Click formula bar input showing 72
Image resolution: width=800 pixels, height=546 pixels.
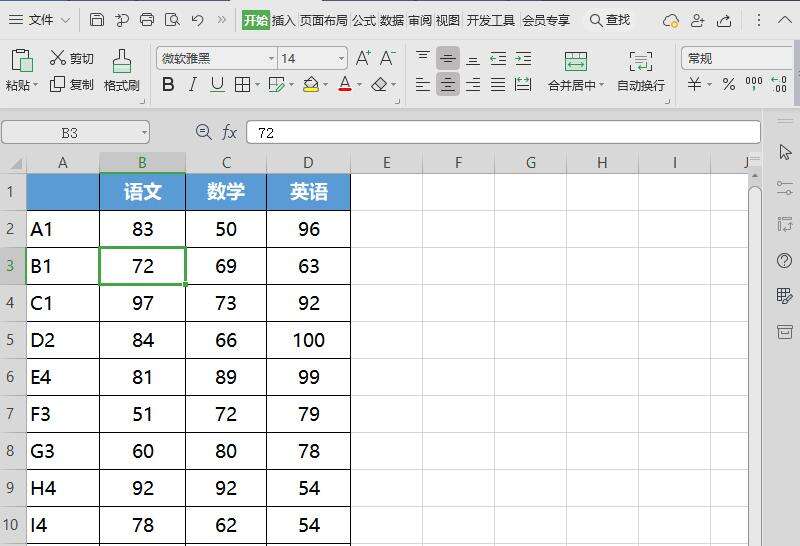coord(504,133)
